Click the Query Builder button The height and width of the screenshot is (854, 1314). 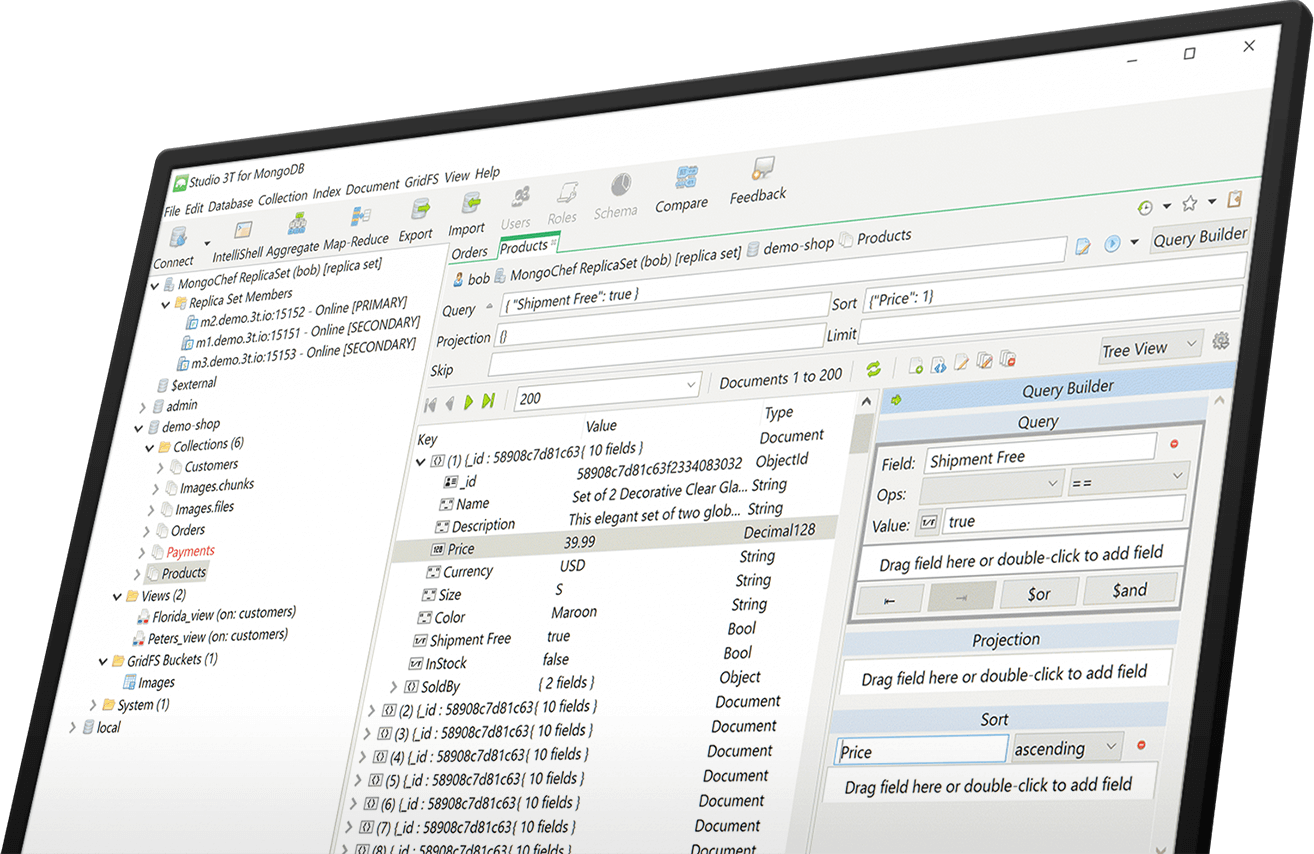click(1200, 237)
